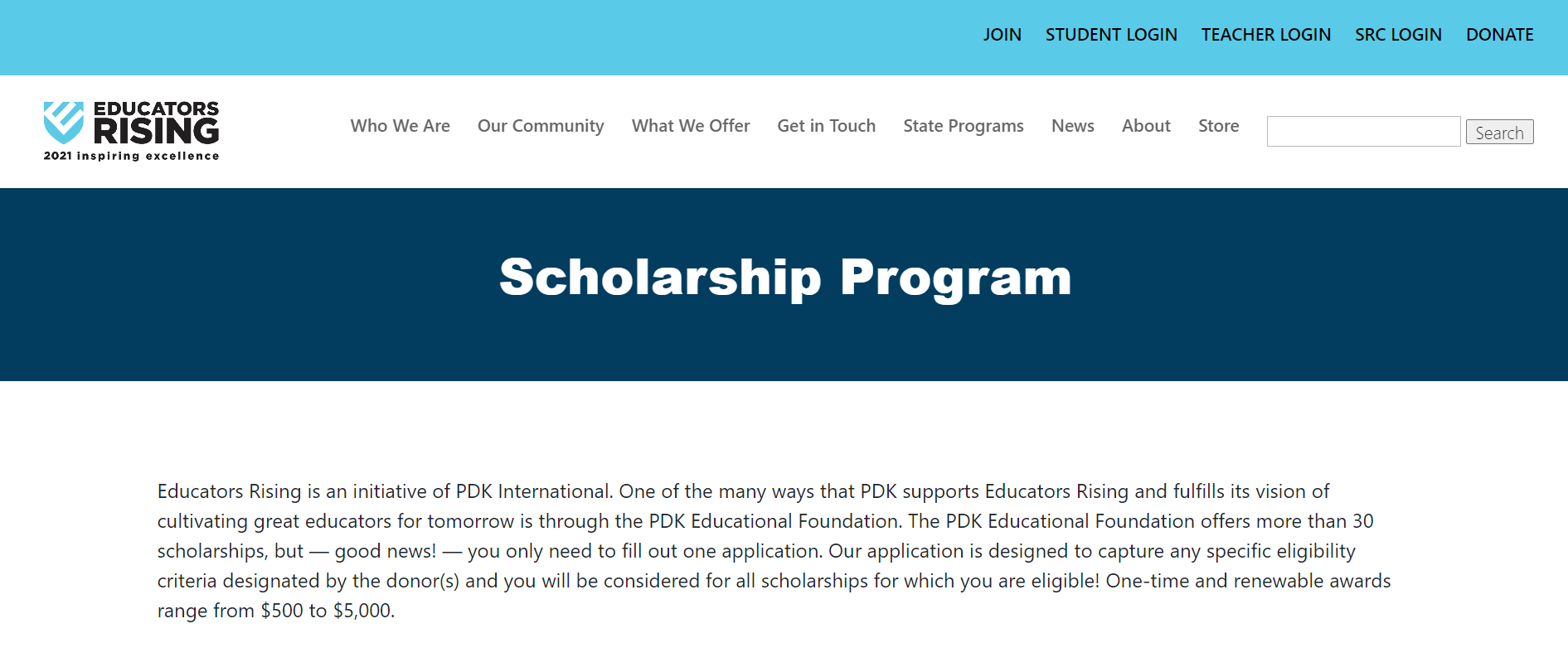Go to the News section
The width and height of the screenshot is (1568, 667).
pos(1072,126)
